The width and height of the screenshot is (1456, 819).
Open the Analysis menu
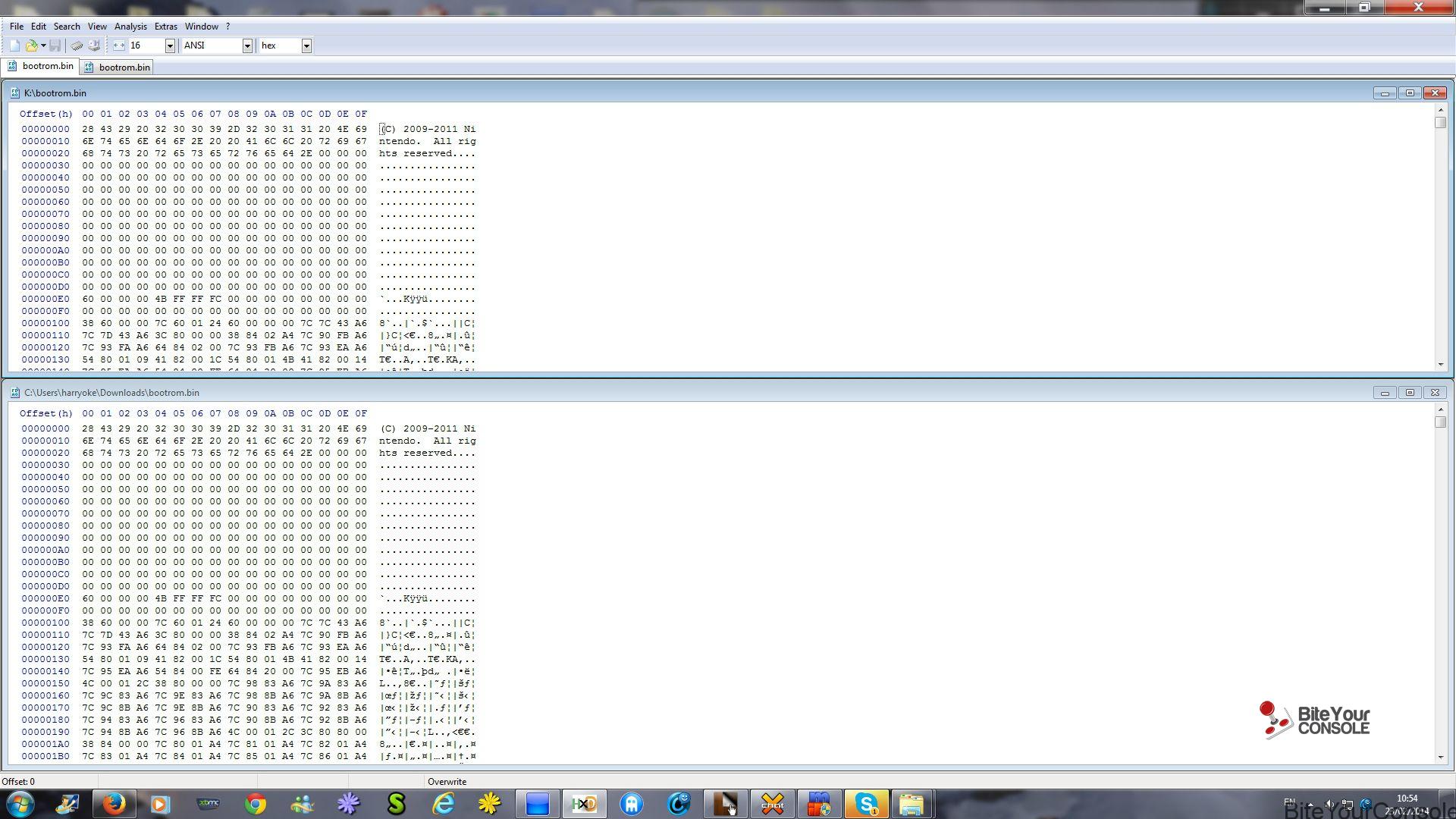coord(130,27)
